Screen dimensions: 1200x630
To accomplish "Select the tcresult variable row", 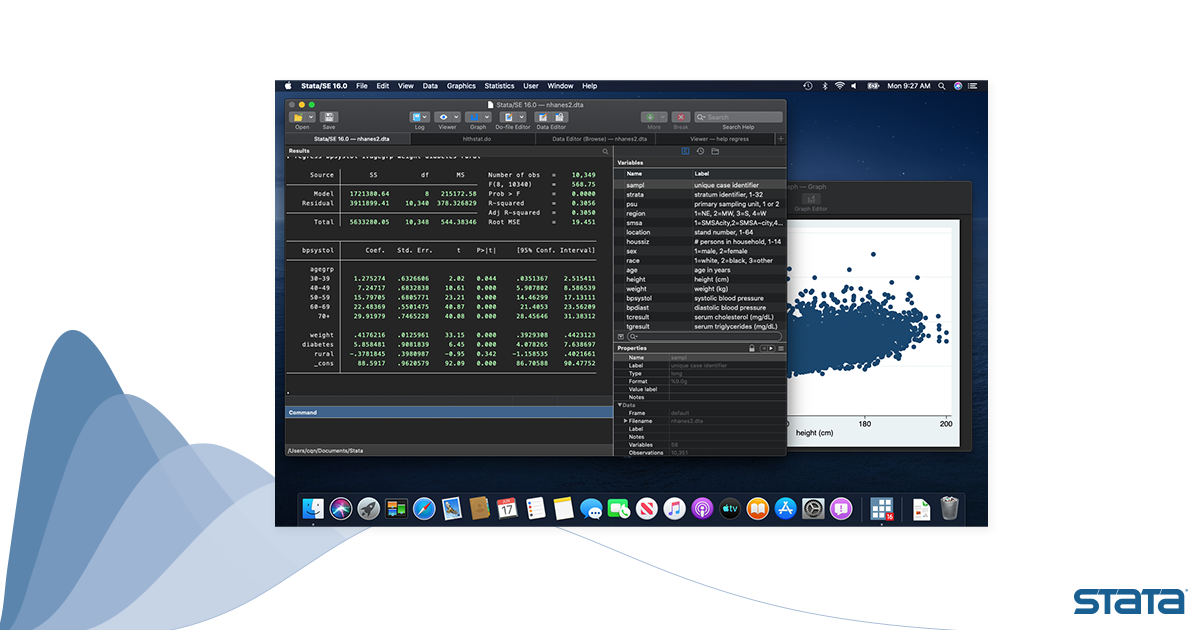I will pos(700,317).
